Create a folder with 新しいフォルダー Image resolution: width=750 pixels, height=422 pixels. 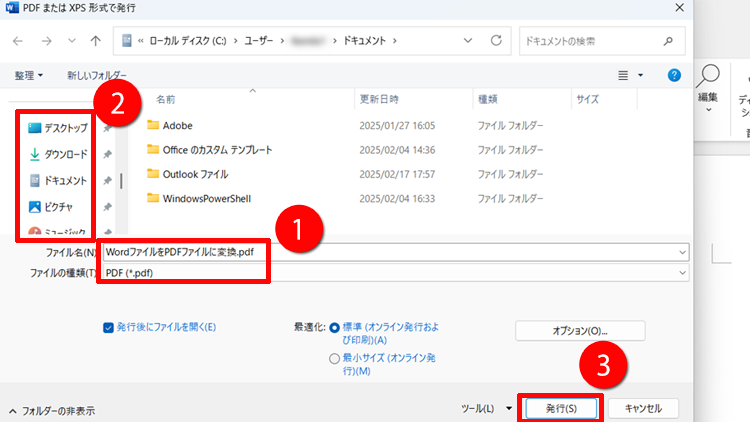tap(97, 75)
